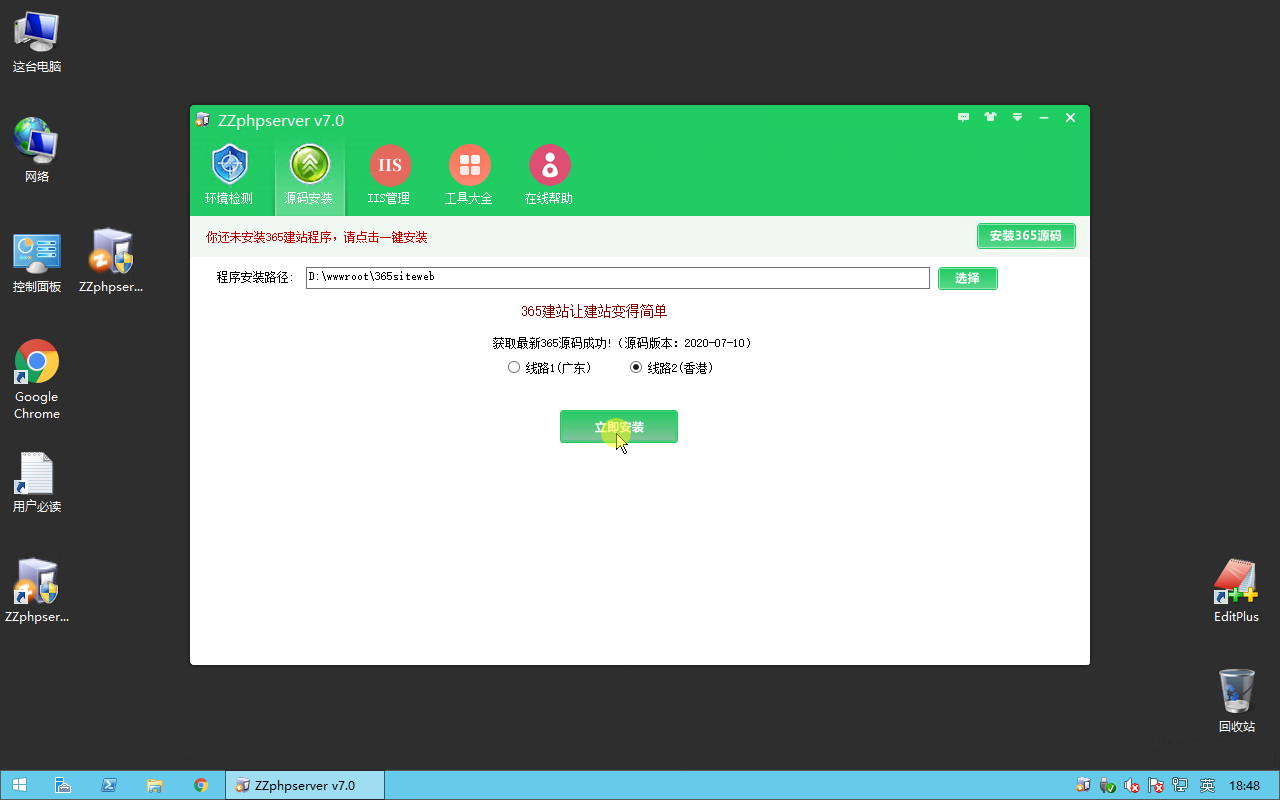Open the 环境检测 shield icon tab

229,176
